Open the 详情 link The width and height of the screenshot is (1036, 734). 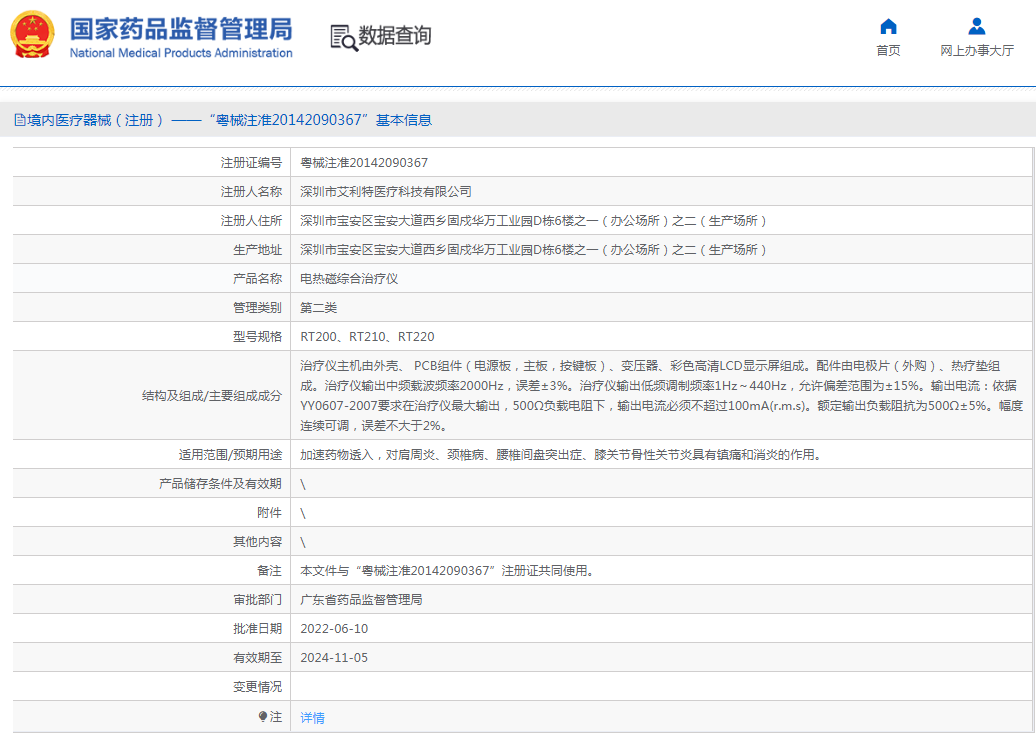312,718
